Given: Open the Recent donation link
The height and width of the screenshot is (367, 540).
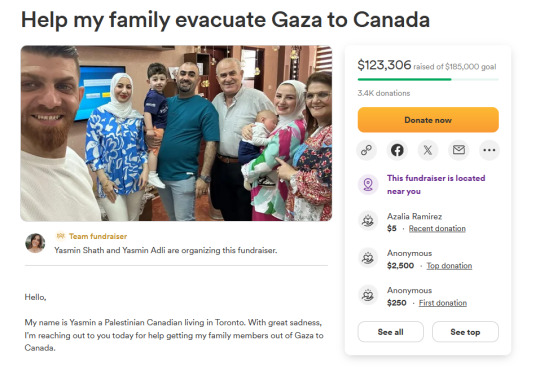Looking at the screenshot, I should [x=437, y=229].
